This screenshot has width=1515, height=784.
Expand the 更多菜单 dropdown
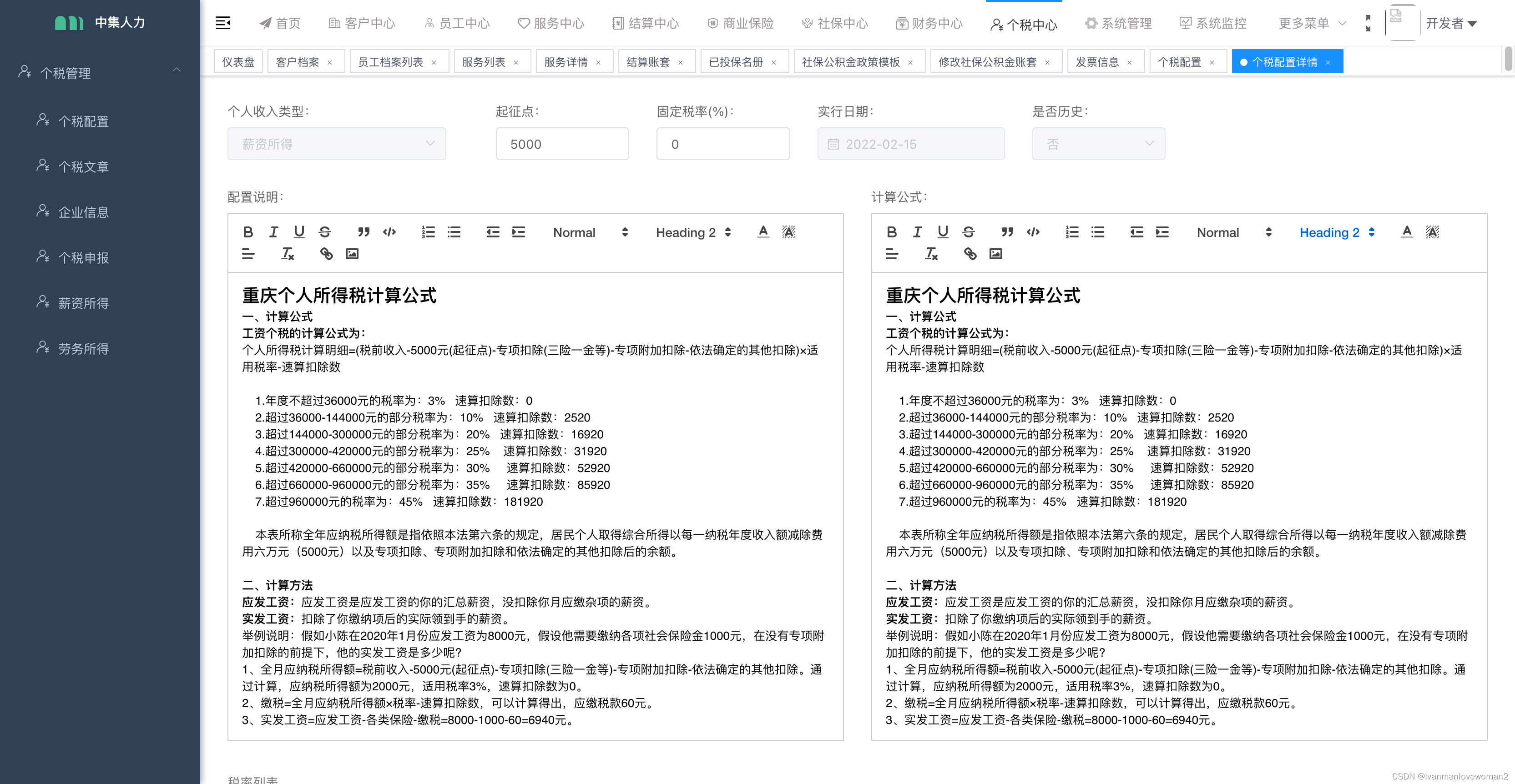(1312, 24)
